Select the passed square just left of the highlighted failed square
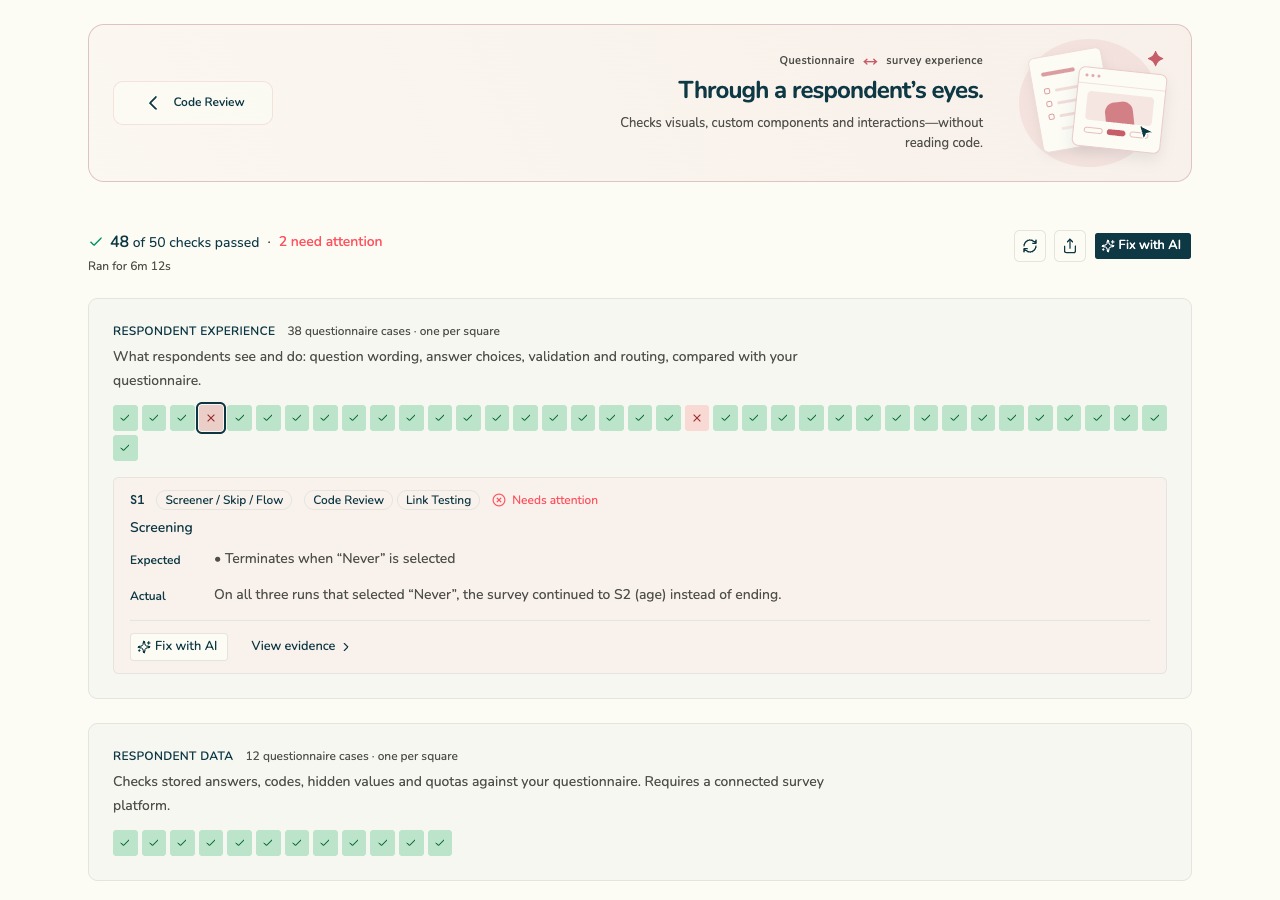The height and width of the screenshot is (900, 1280). pyautogui.click(x=182, y=418)
